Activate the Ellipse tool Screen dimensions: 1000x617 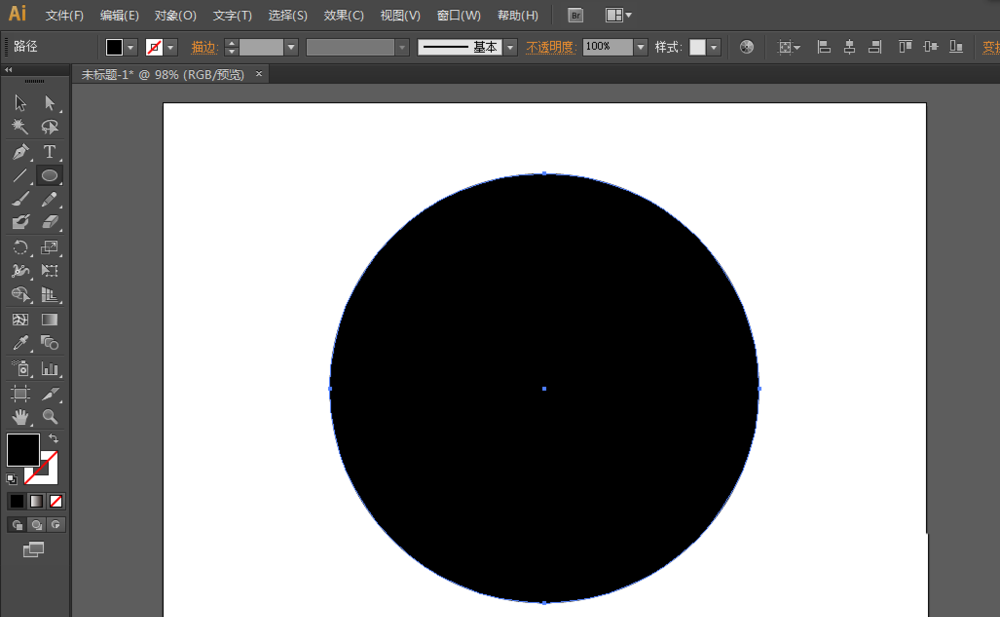point(49,175)
